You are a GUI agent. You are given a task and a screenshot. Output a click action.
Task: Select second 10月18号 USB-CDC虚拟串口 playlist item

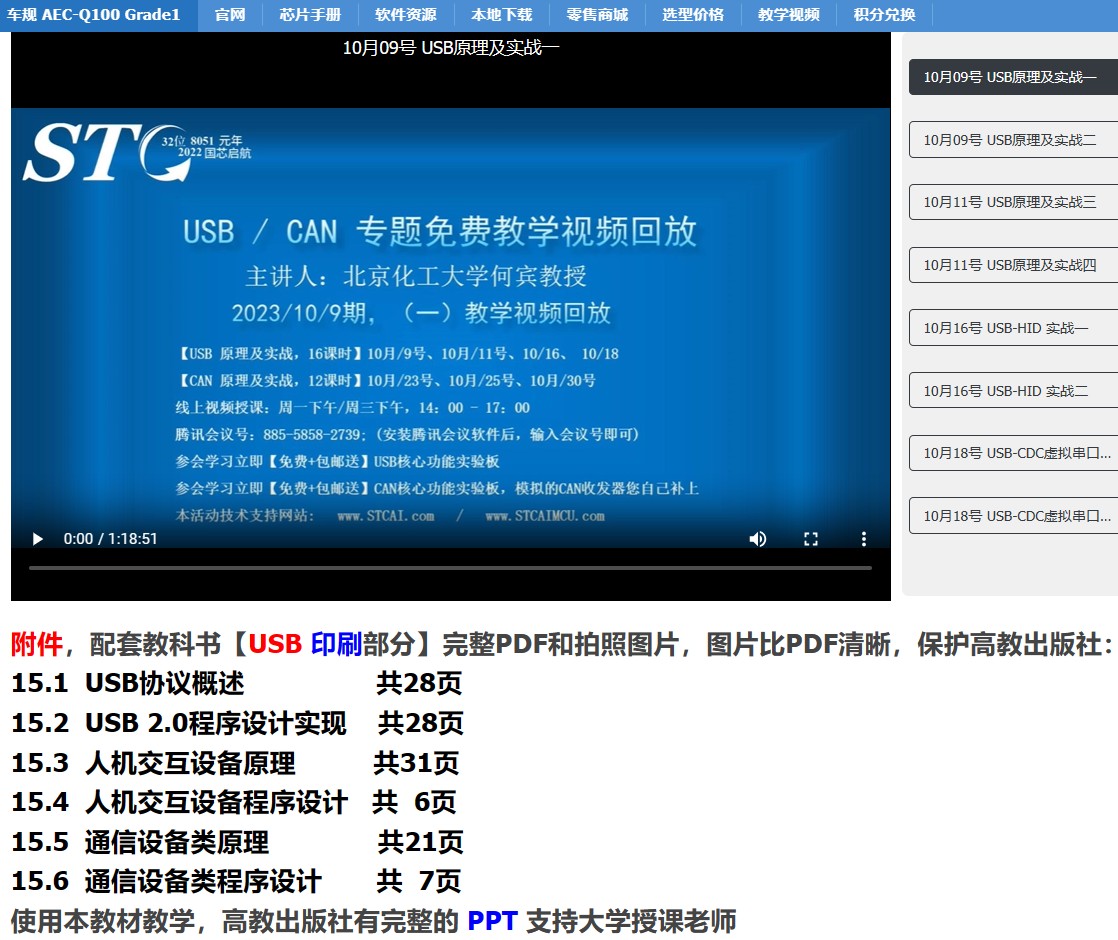[1013, 516]
